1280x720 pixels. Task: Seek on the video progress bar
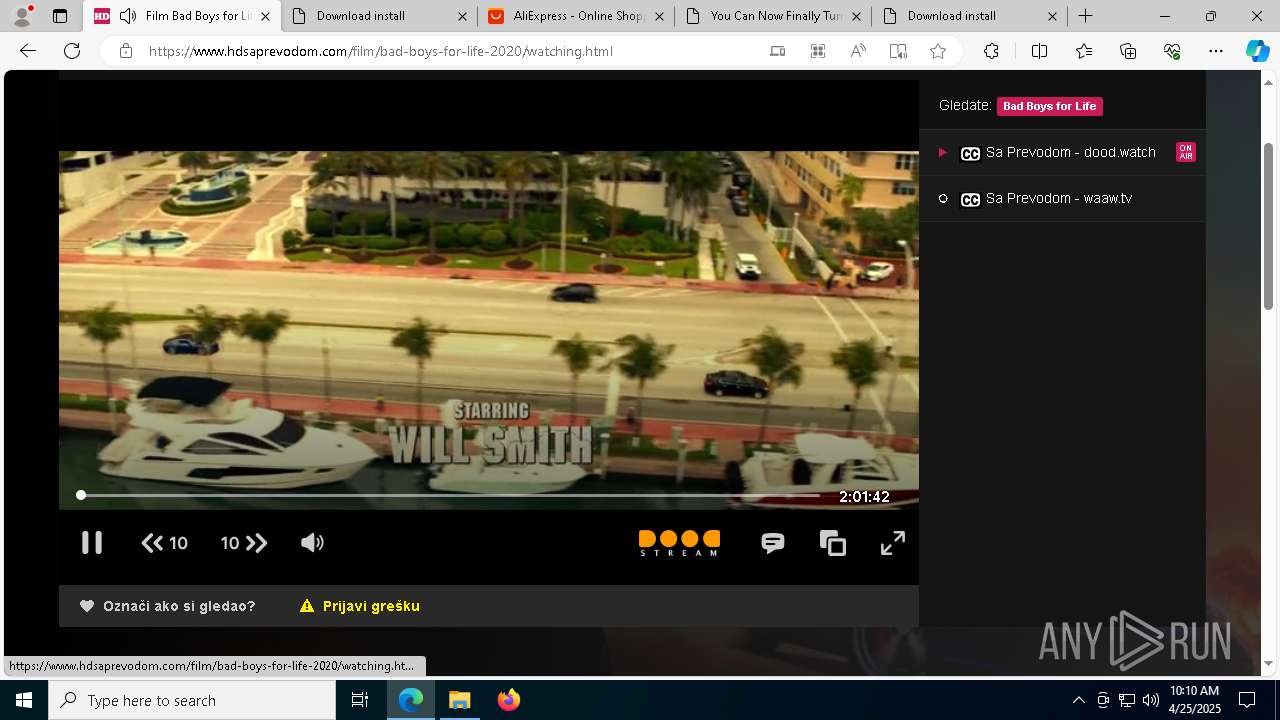tap(450, 495)
